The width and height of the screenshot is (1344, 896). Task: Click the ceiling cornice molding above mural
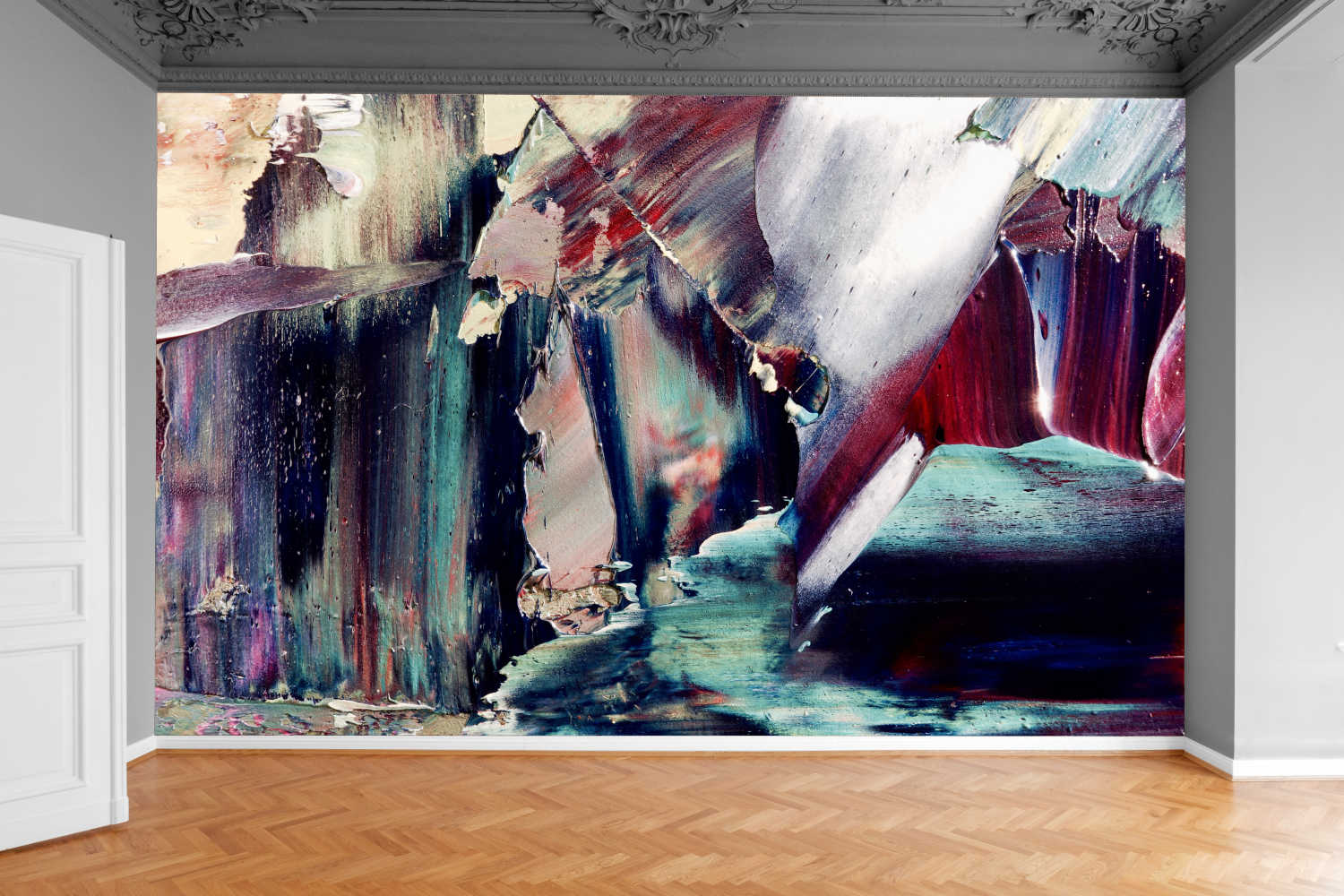pyautogui.click(x=670, y=81)
